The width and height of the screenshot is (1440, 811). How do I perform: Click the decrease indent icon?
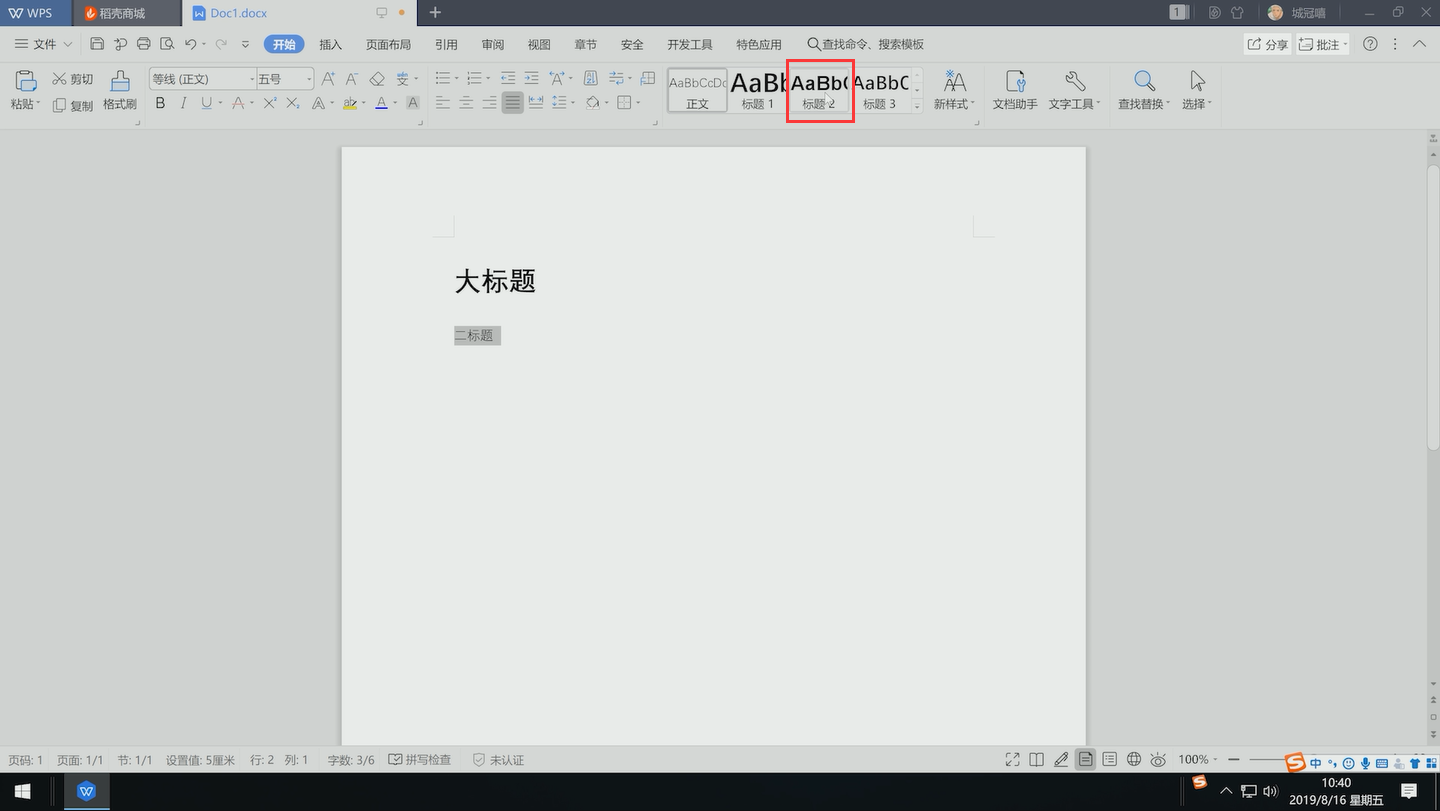508,78
